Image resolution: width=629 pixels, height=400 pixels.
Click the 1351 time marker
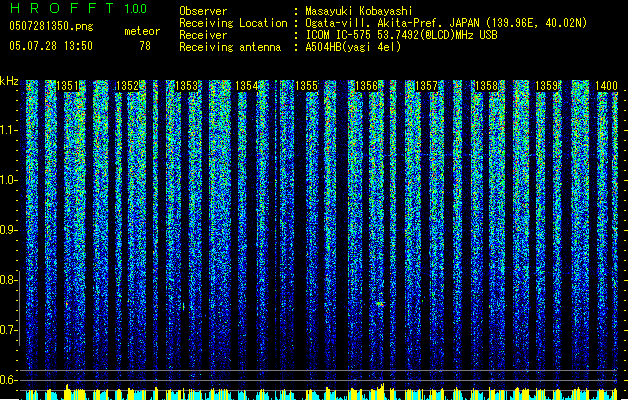67,86
